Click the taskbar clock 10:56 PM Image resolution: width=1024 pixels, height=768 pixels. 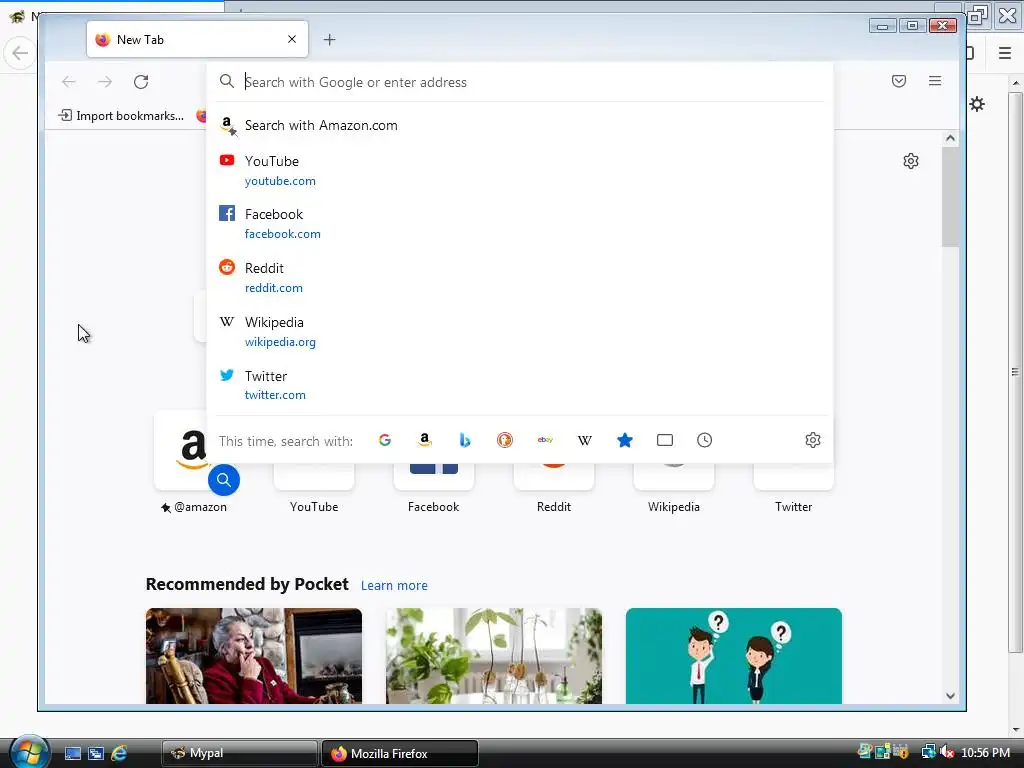point(985,752)
